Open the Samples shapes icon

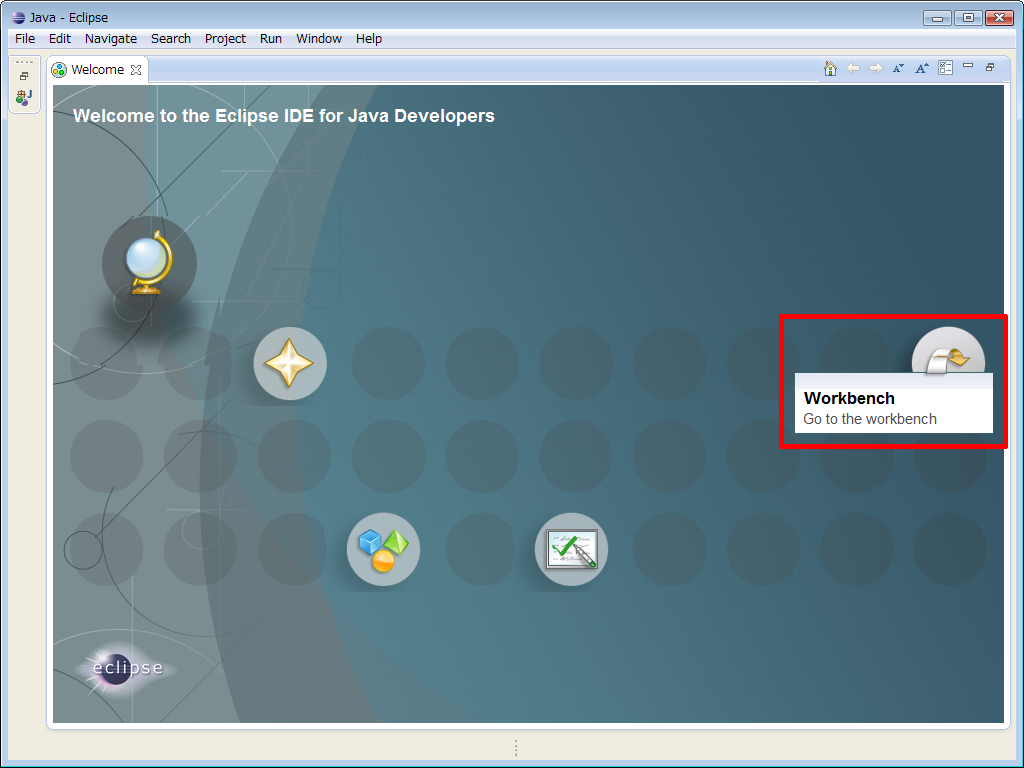[x=383, y=549]
